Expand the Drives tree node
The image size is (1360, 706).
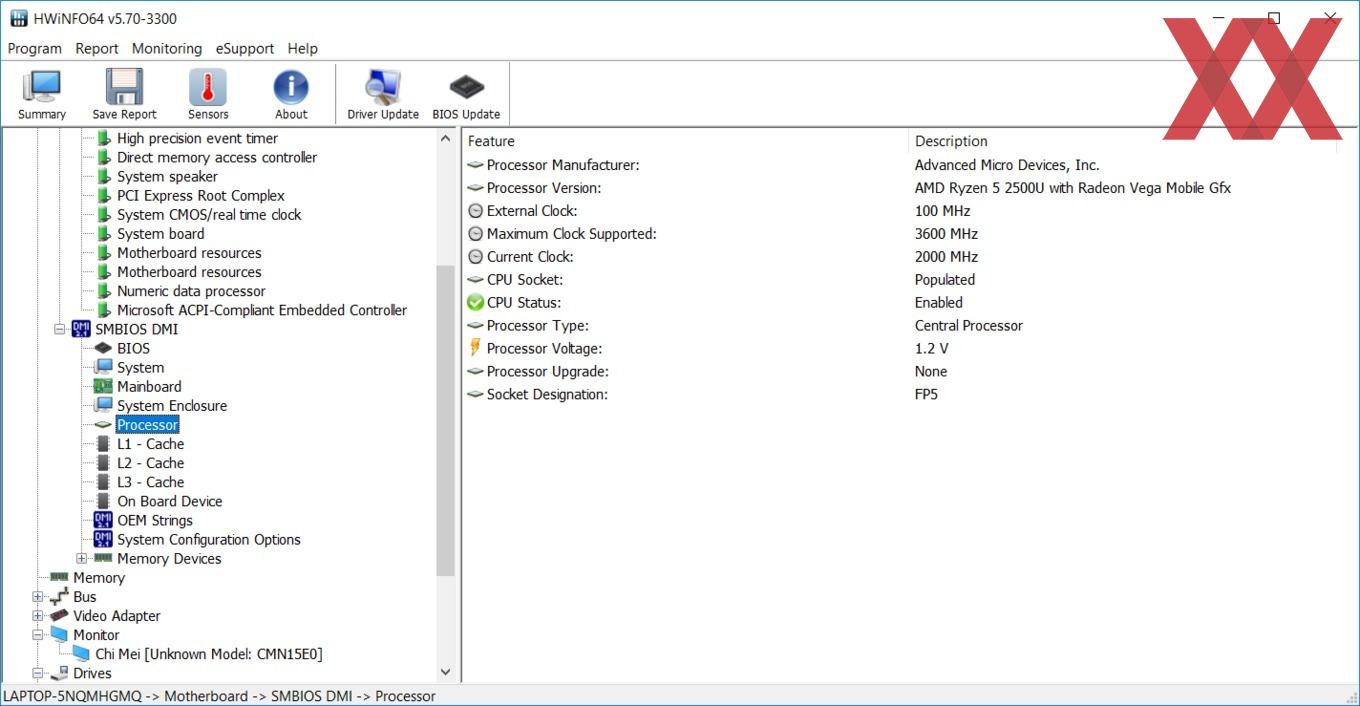[38, 673]
